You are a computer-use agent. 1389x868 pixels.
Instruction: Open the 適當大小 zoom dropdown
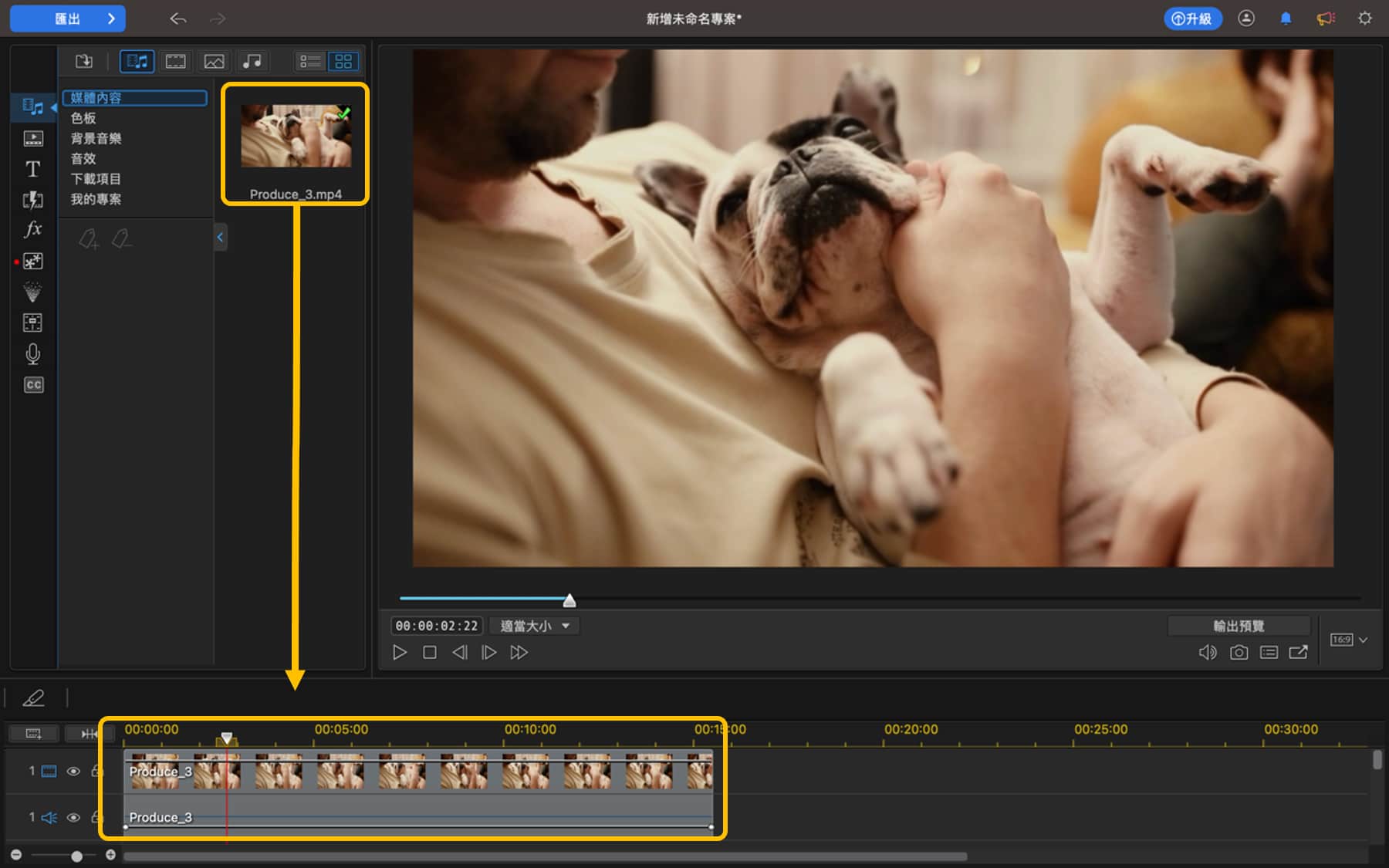tap(534, 626)
